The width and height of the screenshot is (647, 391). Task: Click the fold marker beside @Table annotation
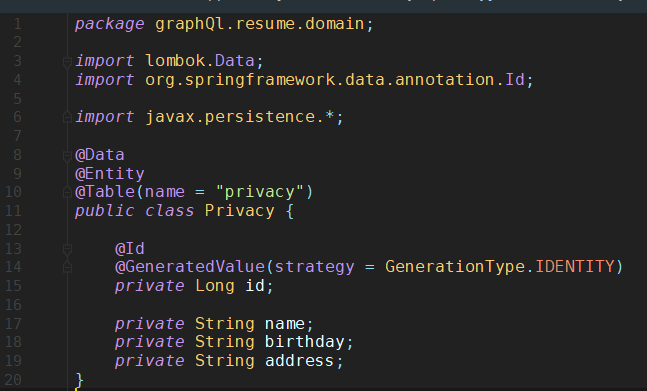tap(67, 192)
